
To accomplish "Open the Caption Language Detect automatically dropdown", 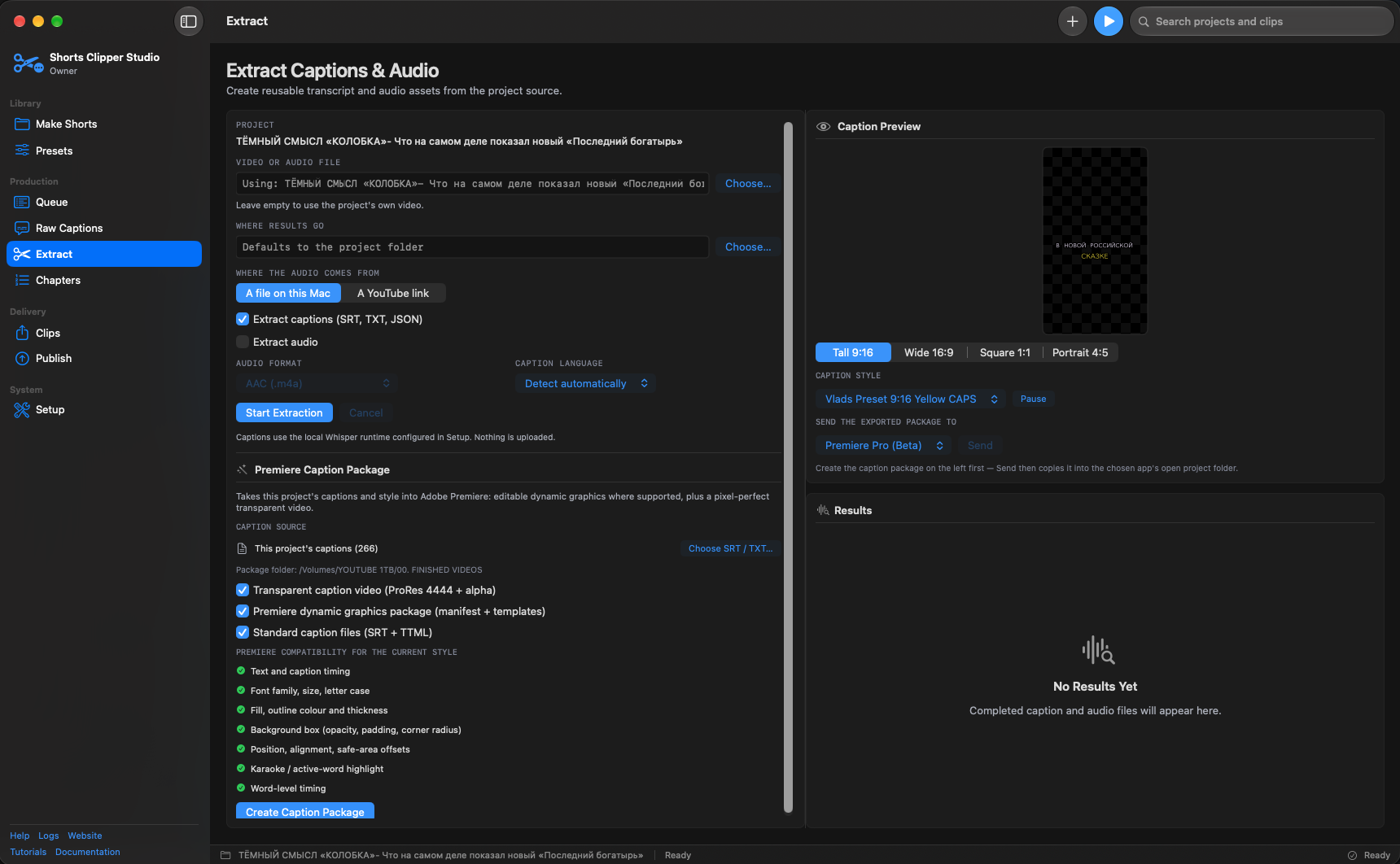I will 585,384.
